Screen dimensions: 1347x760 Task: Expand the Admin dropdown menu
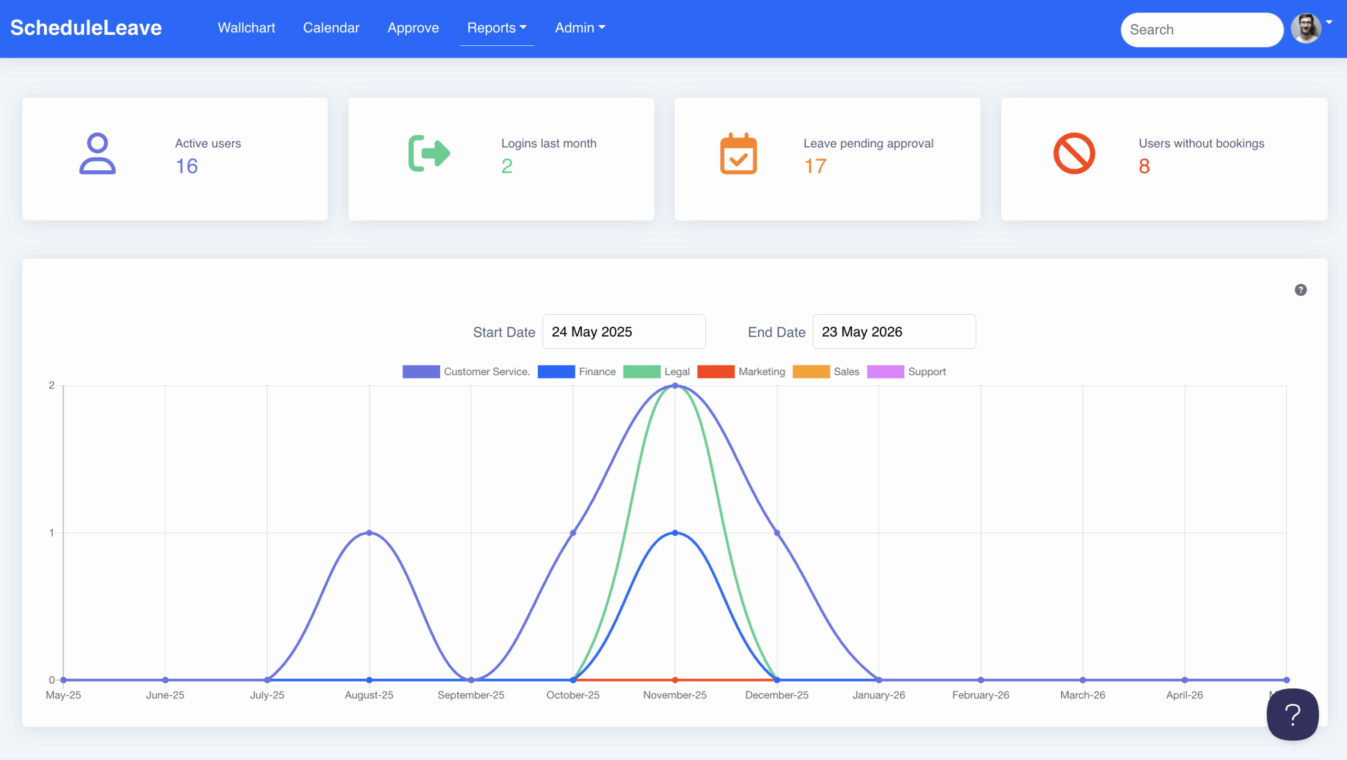click(x=580, y=28)
